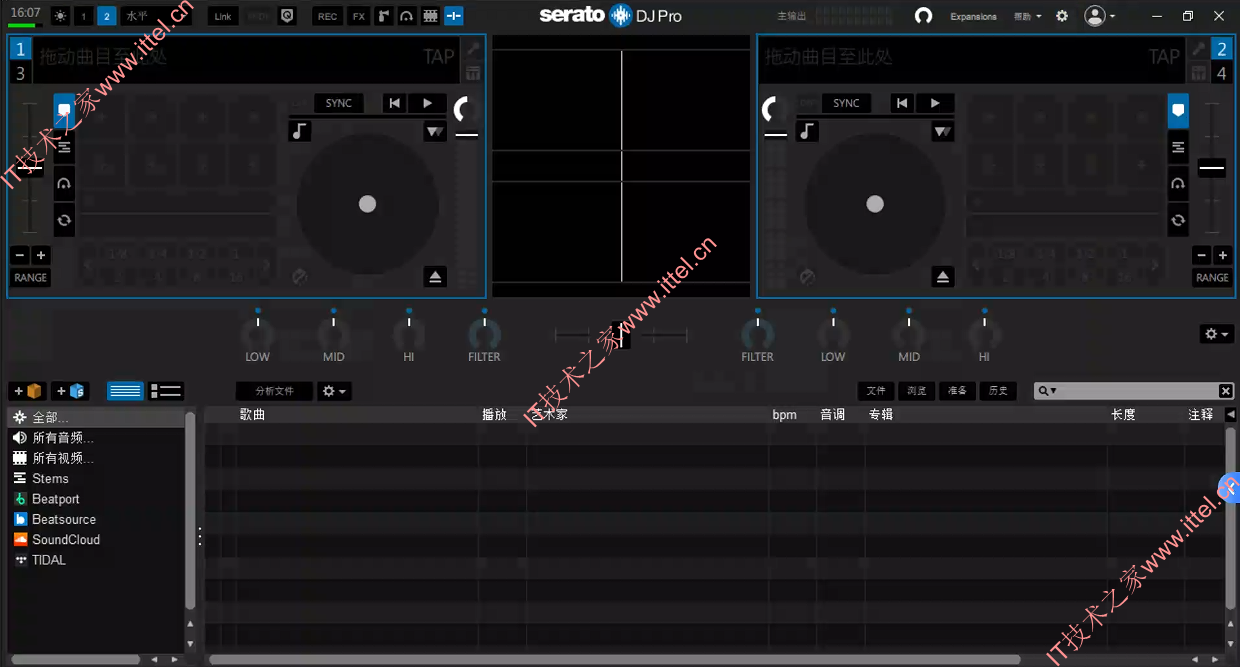Expand the account menu arrow

click(x=1113, y=17)
